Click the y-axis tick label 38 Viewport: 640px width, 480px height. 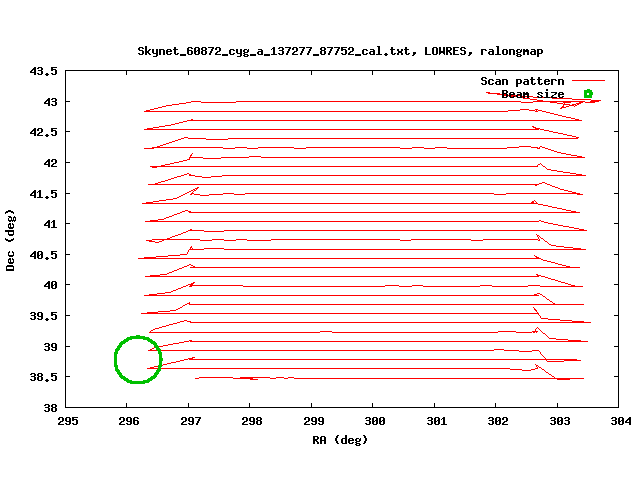51,408
